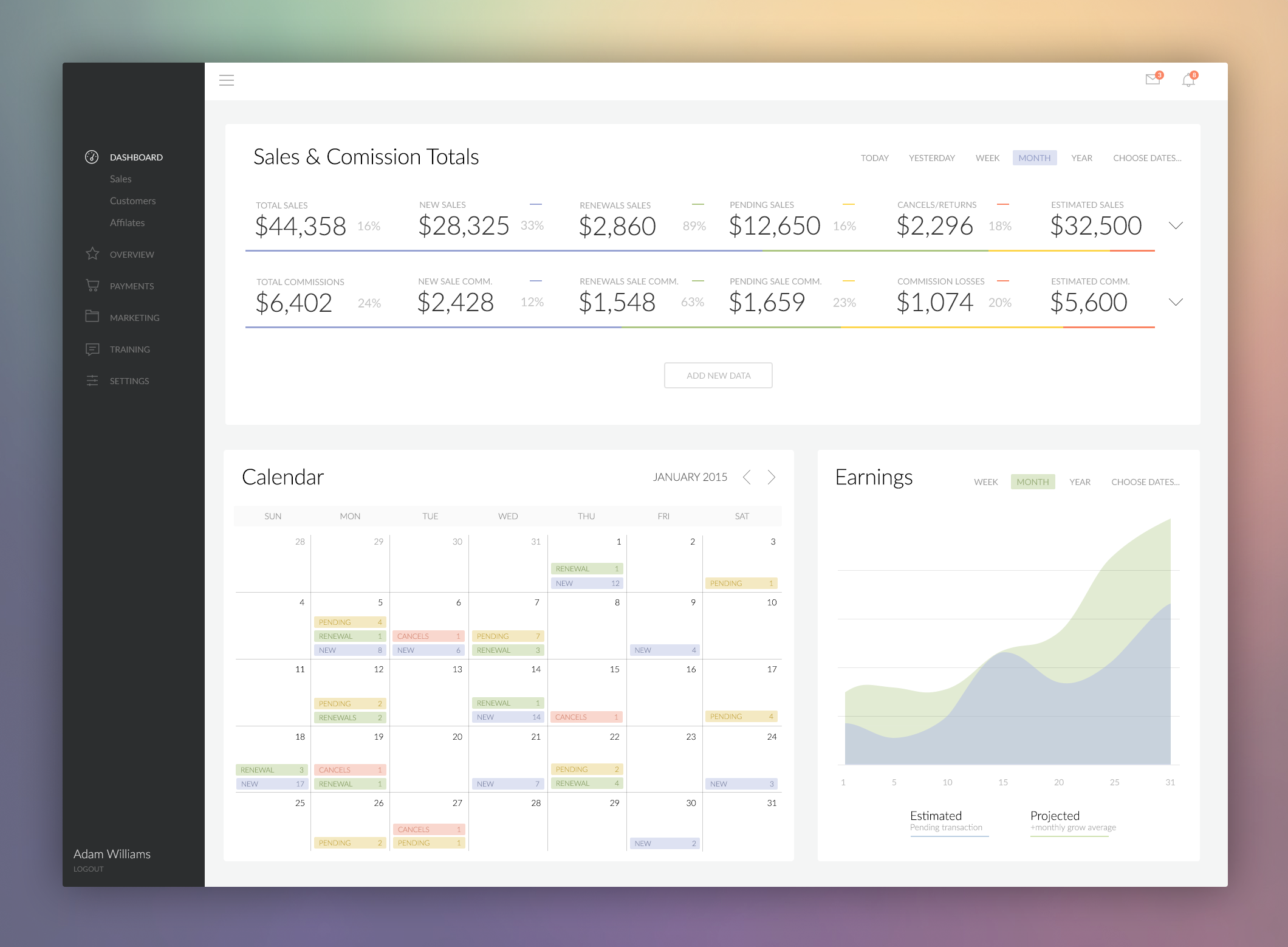This screenshot has height=947, width=1288.
Task: Open the mail envelope notifications
Action: (1153, 80)
